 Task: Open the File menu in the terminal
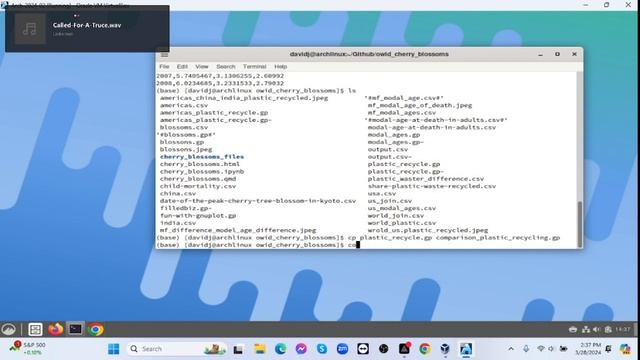164,67
